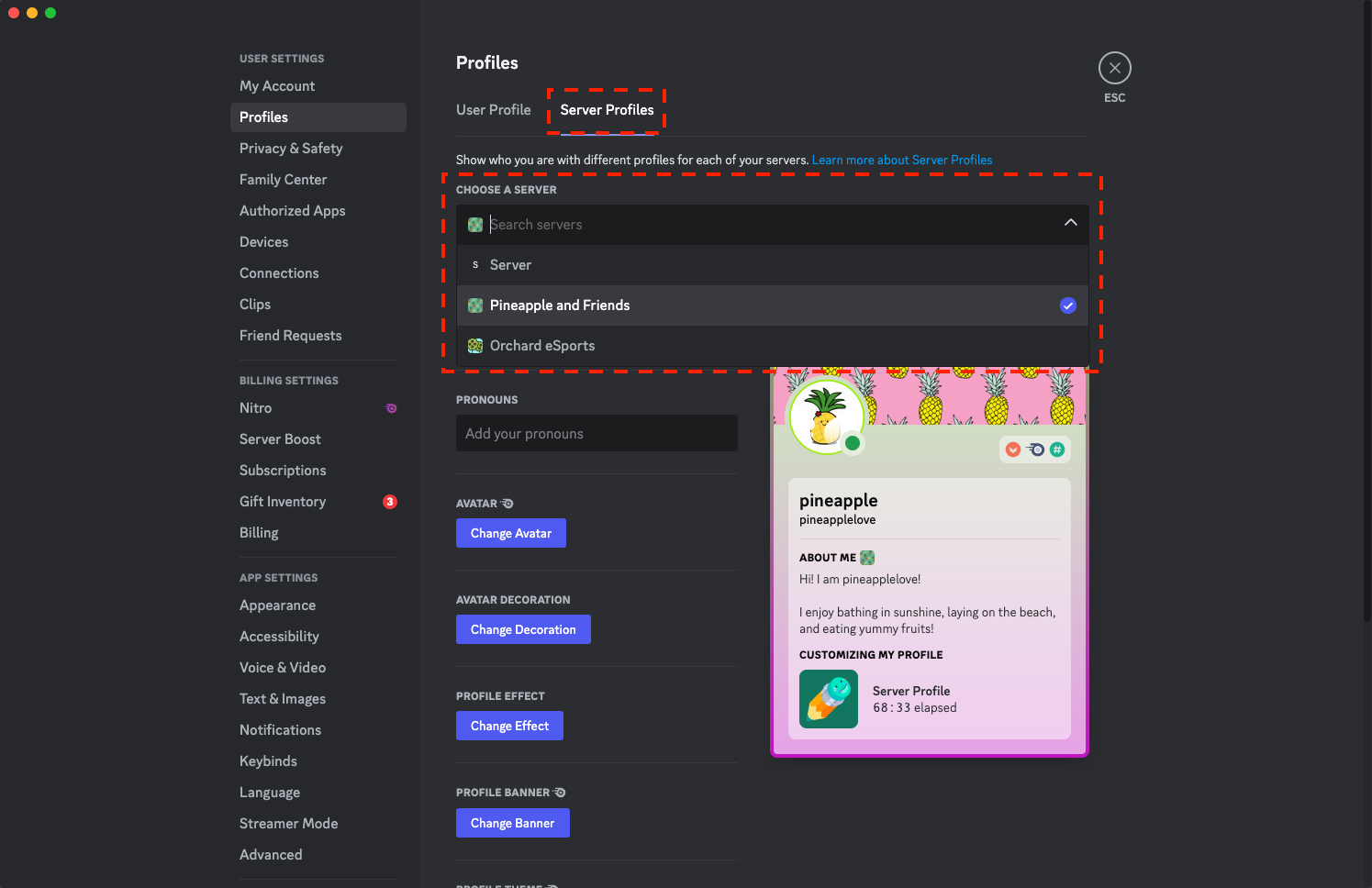The image size is (1372, 888).
Task: Select 'Orchard eSports' from the list
Action: click(x=773, y=346)
